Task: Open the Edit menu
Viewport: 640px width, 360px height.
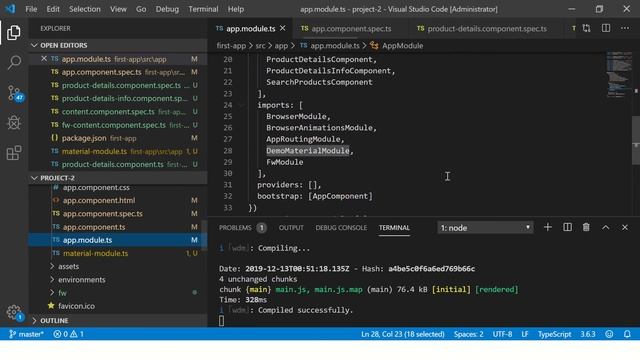Action: pos(53,9)
